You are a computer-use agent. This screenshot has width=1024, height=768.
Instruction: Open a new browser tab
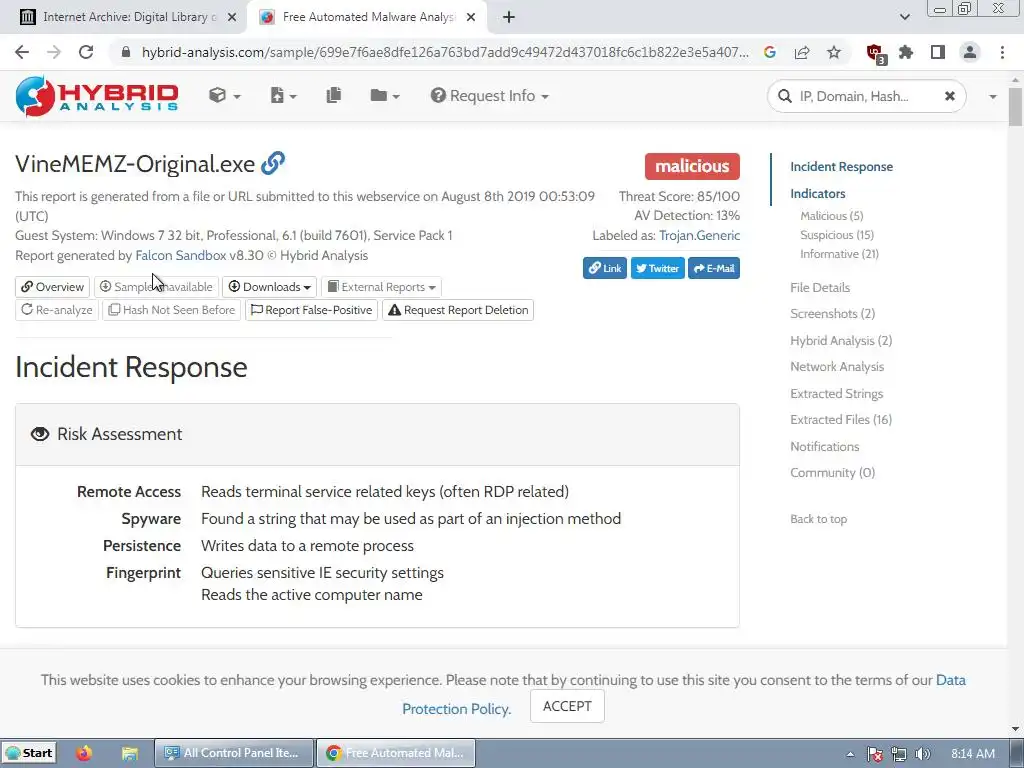509,18
